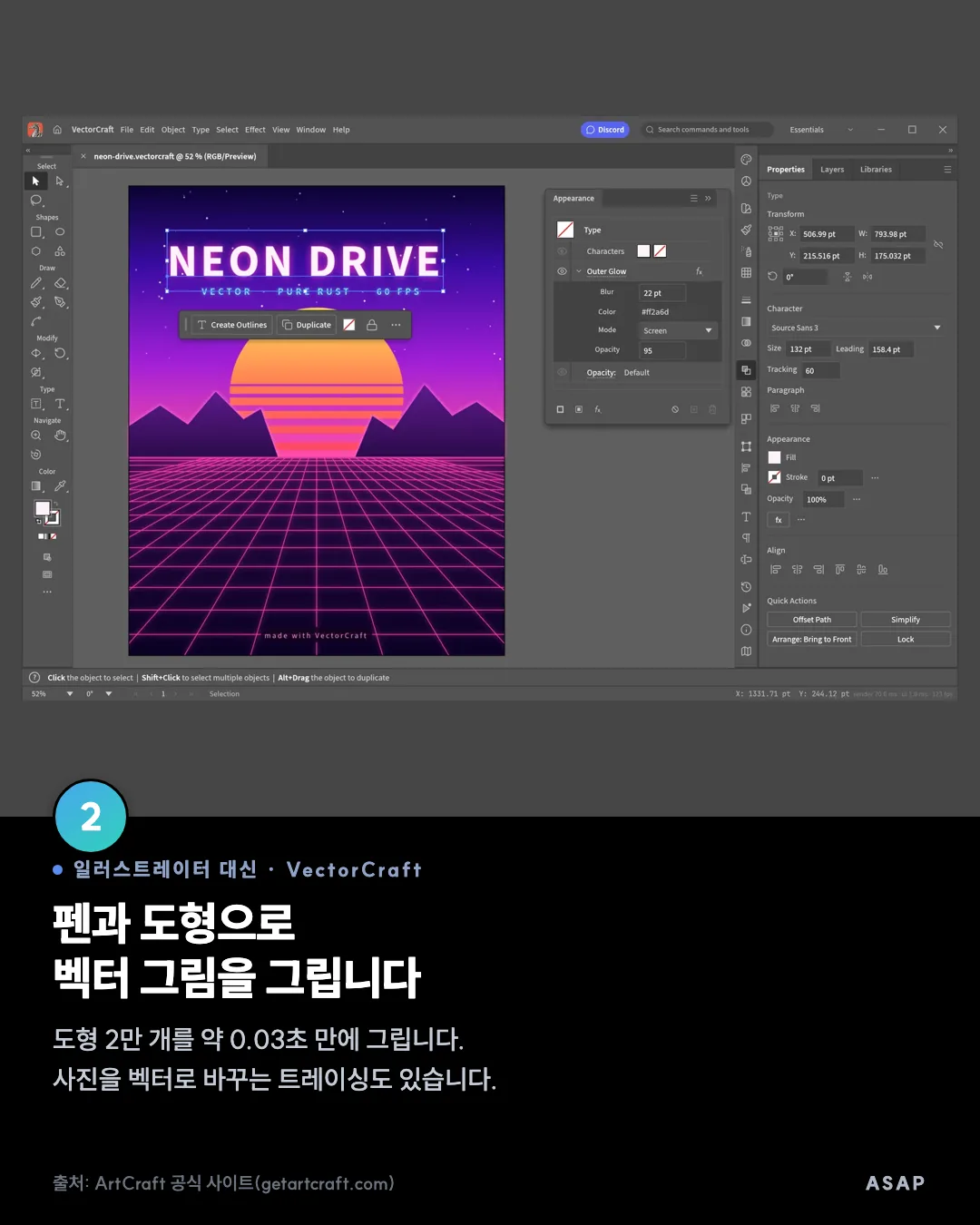Click the Offset Path quick action
Image resolution: width=980 pixels, height=1225 pixels.
(812, 620)
